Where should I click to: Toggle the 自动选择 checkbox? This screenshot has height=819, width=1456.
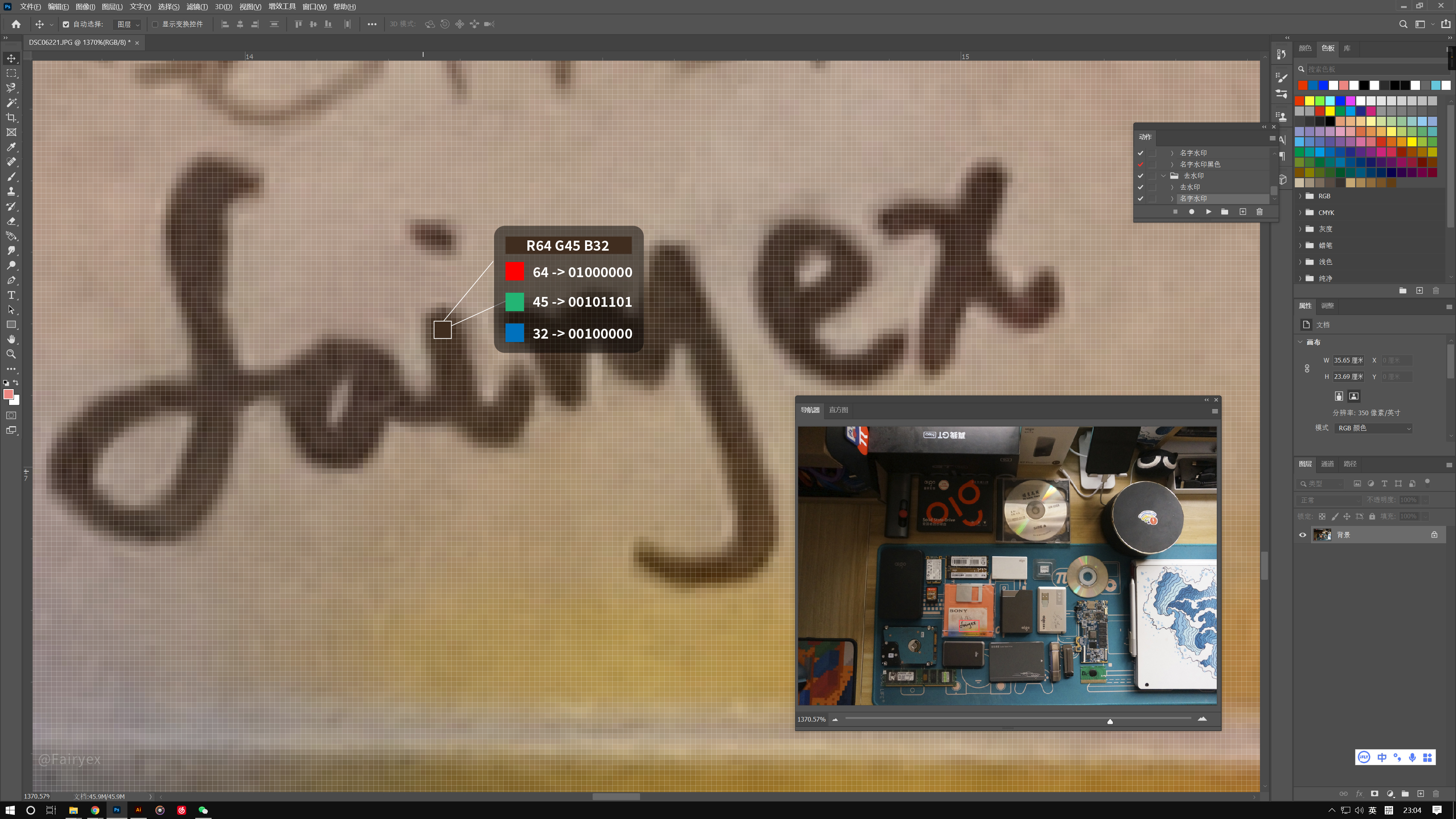tap(66, 24)
